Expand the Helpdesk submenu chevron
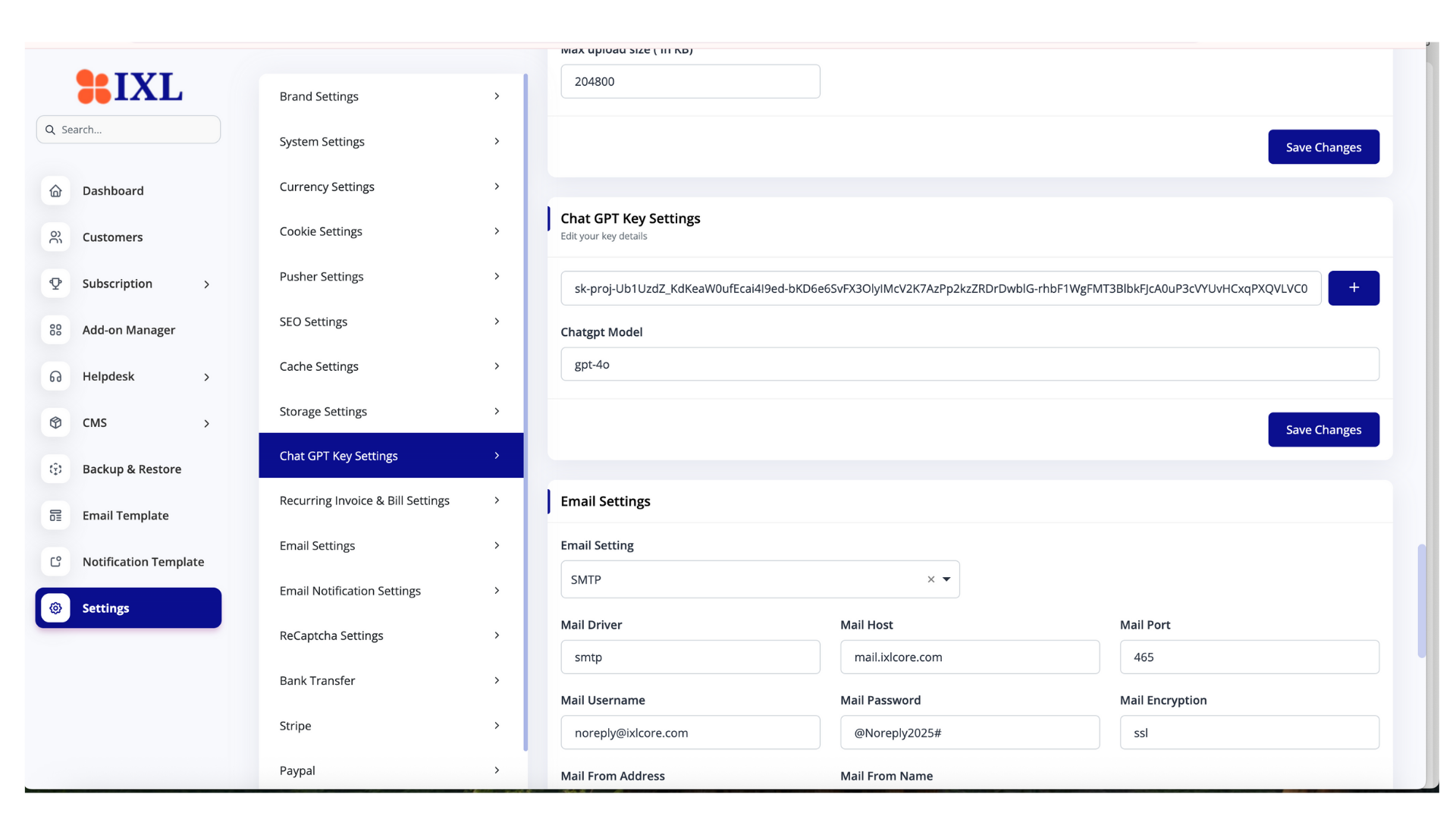The height and width of the screenshot is (819, 1456). click(x=206, y=377)
